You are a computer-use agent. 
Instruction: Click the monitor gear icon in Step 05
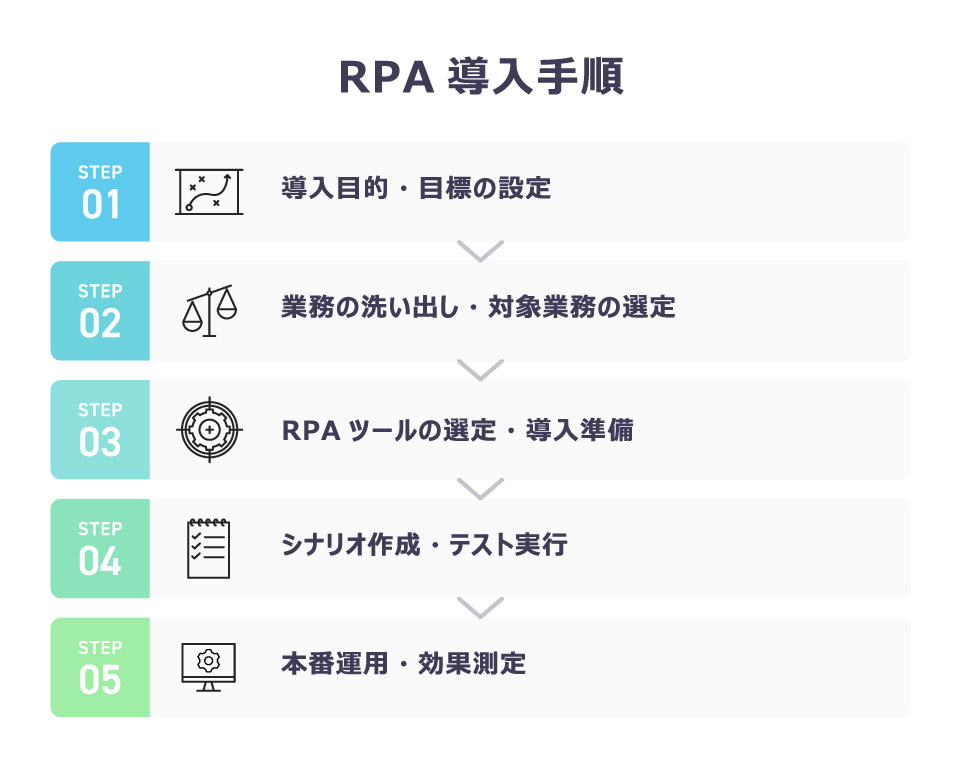(x=209, y=666)
